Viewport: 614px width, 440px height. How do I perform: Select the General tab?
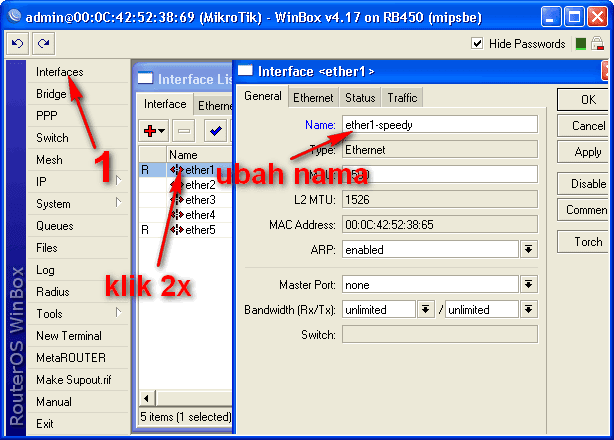[x=263, y=96]
